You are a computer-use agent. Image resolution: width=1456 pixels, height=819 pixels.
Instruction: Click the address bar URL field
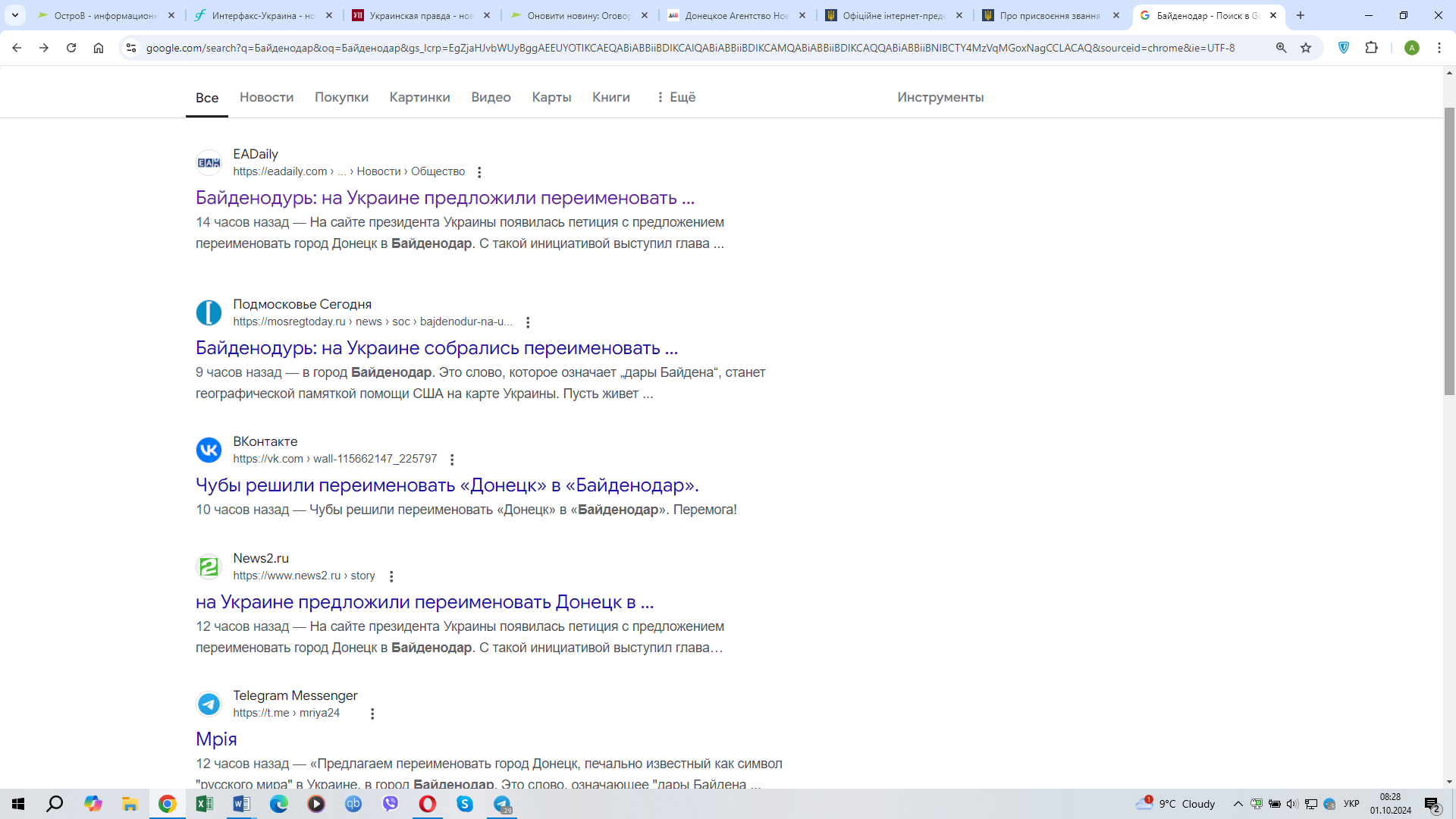690,48
